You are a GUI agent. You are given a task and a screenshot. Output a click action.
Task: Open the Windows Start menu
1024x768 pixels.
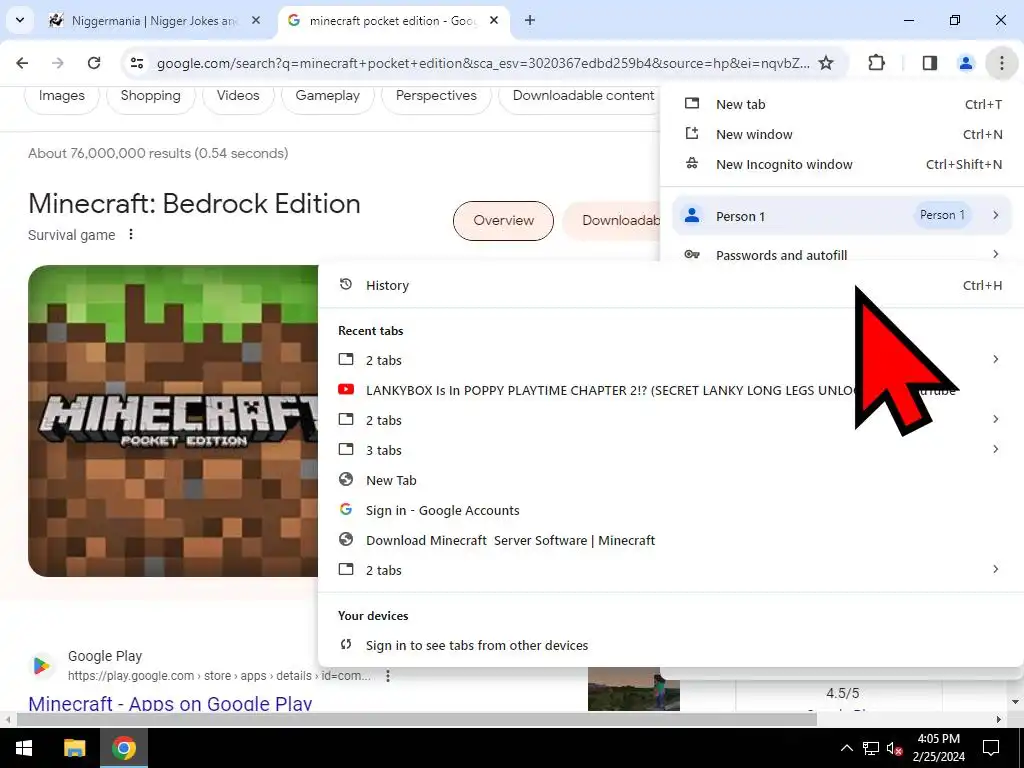click(x=24, y=748)
